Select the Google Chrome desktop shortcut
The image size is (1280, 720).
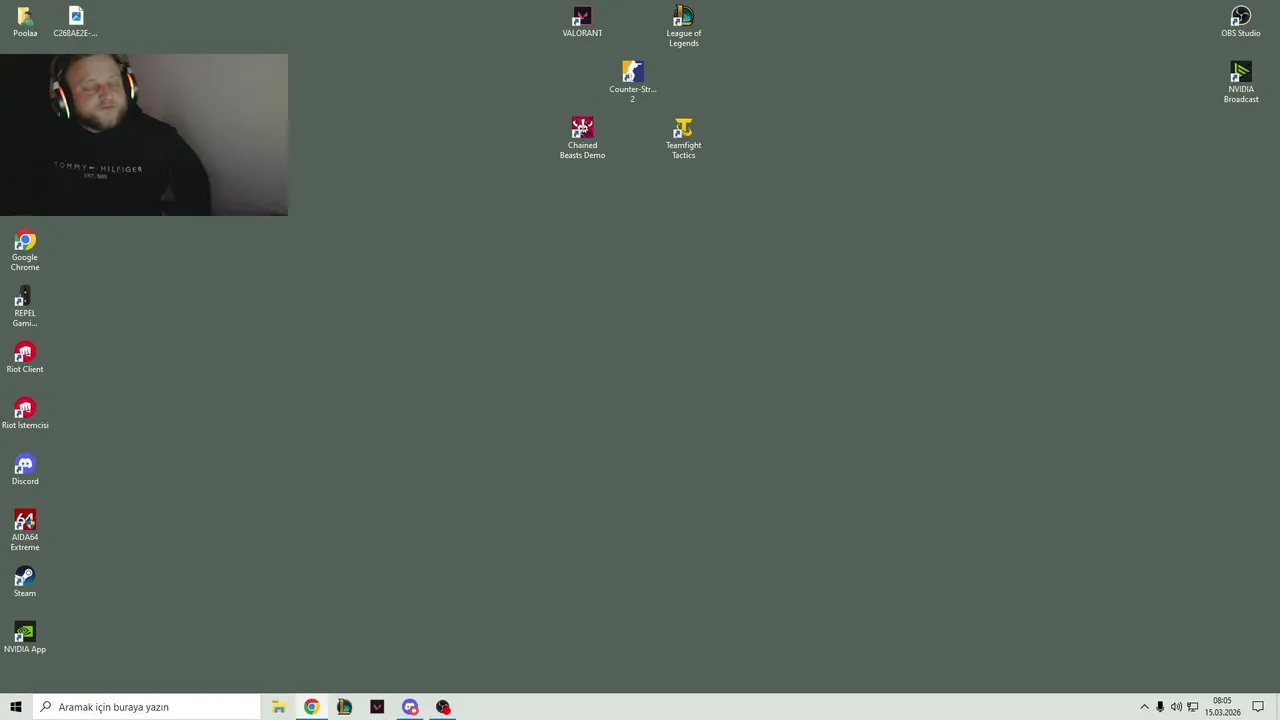click(x=25, y=251)
